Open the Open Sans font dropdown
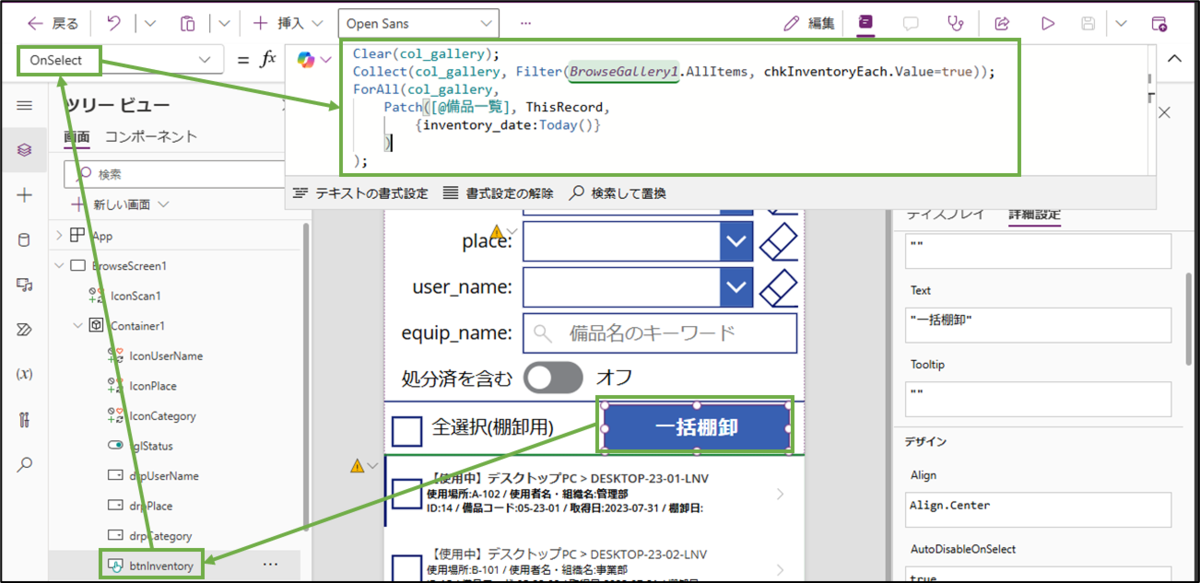The image size is (1200, 583). [418, 22]
